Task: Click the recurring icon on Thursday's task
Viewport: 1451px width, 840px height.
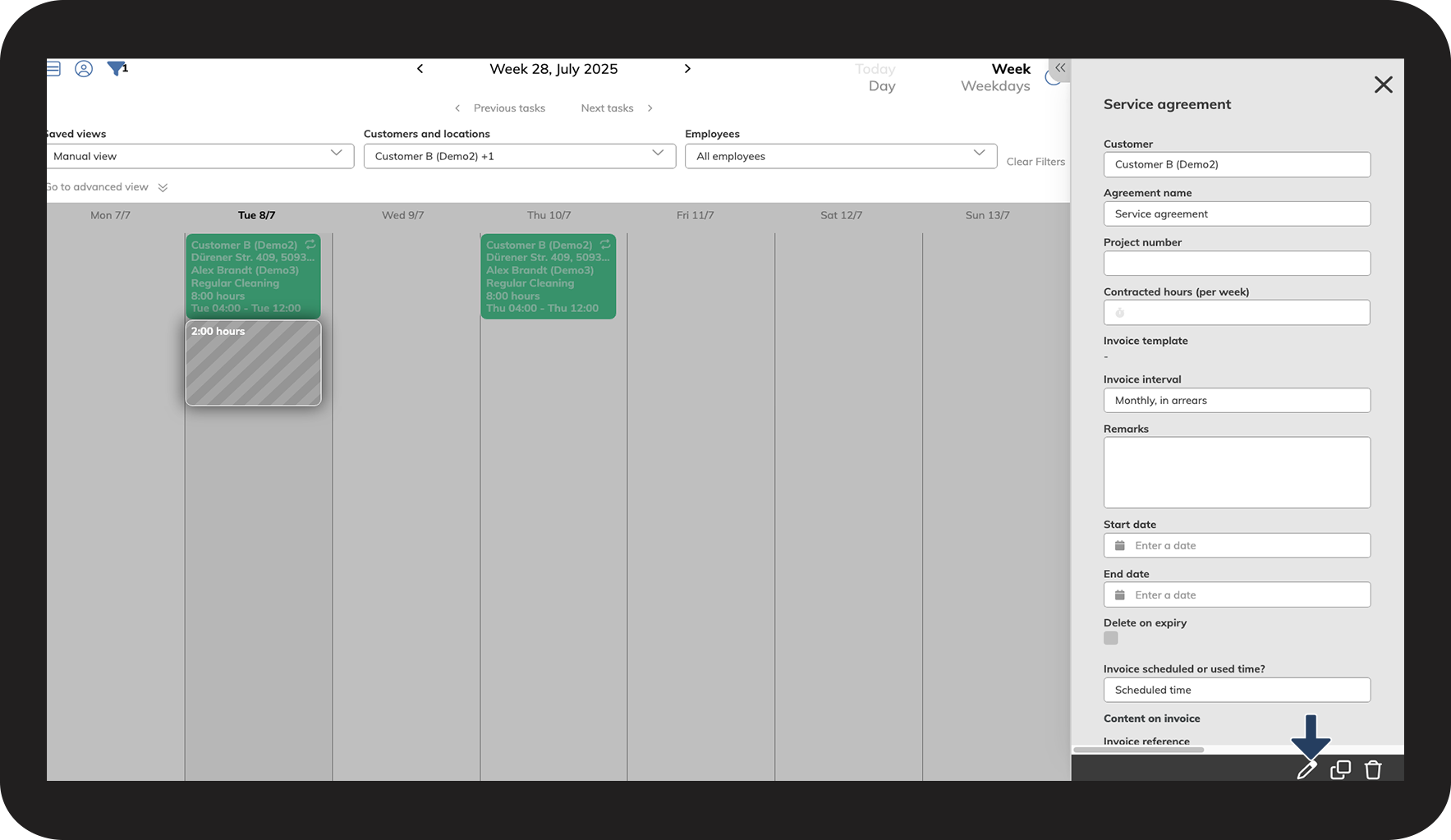Action: click(x=605, y=245)
